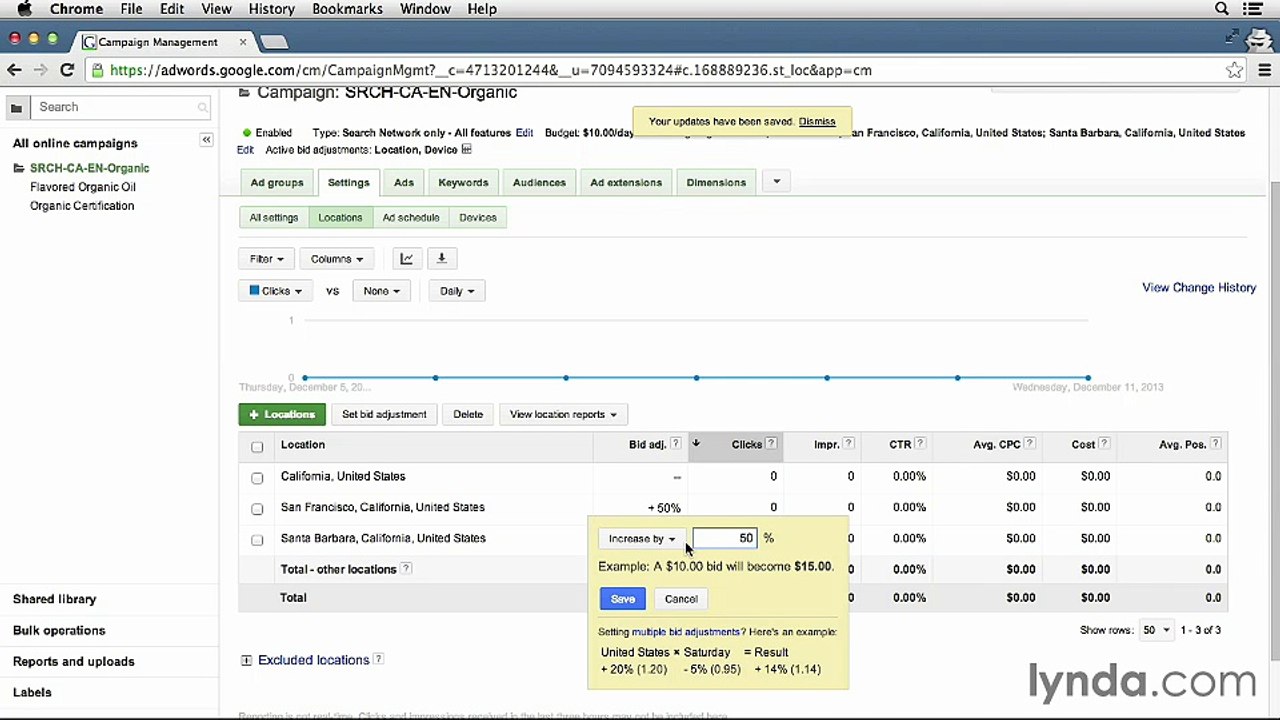This screenshot has height=720, width=1280.
Task: Select all locations with header checkbox
Action: click(x=257, y=446)
